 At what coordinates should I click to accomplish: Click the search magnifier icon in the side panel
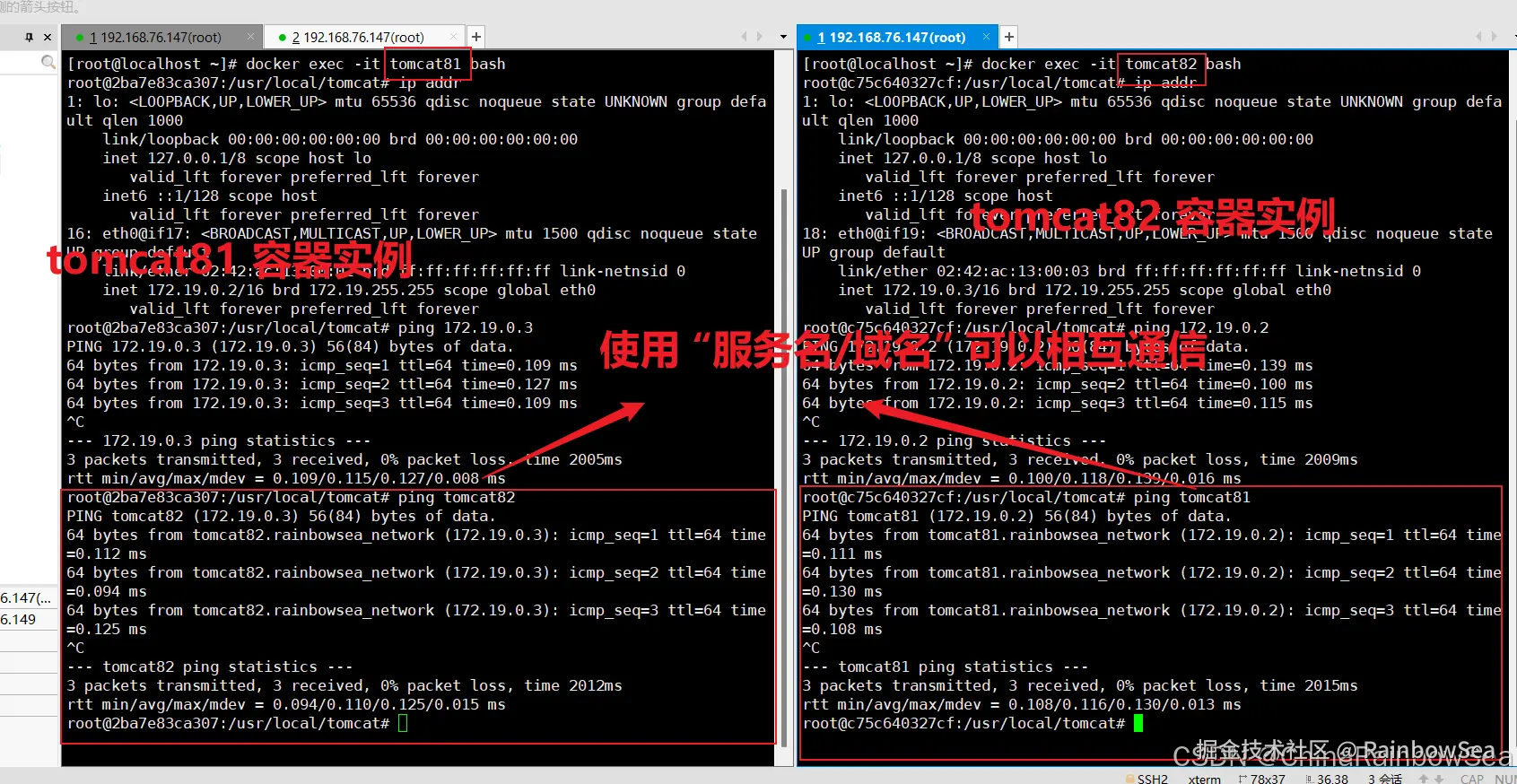pos(48,62)
